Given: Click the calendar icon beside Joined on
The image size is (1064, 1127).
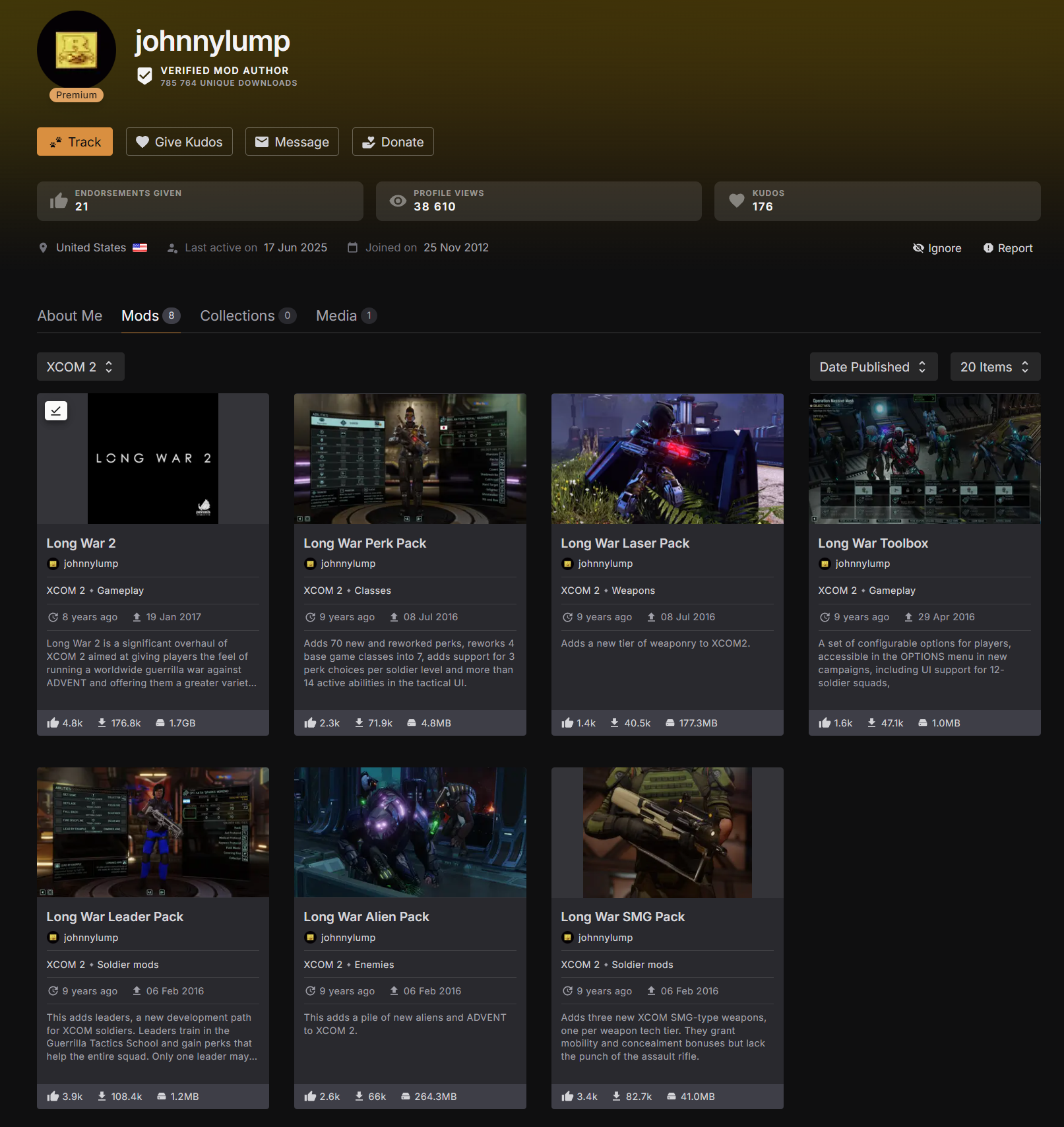Looking at the screenshot, I should [x=353, y=247].
